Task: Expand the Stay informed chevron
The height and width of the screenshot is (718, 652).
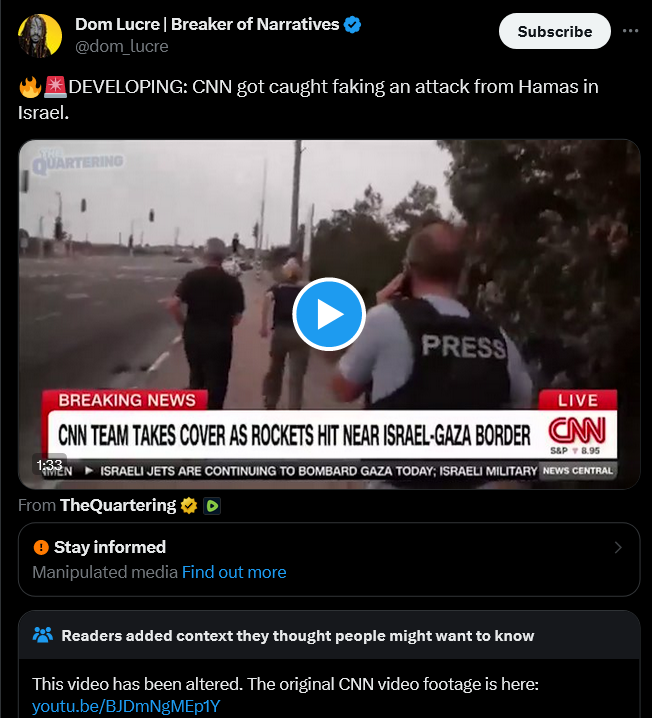Action: [x=618, y=548]
